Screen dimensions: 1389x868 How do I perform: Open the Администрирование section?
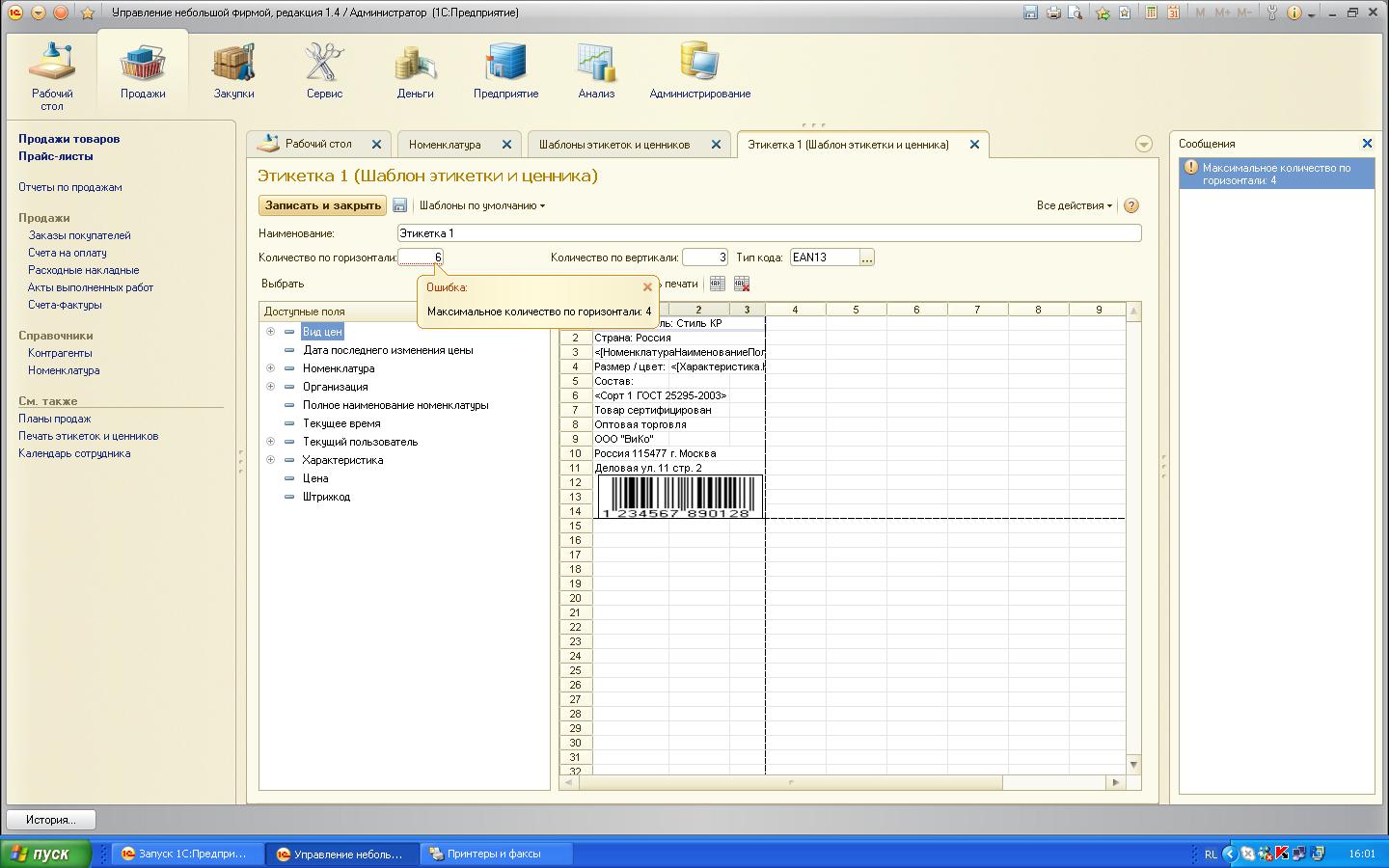(x=699, y=71)
